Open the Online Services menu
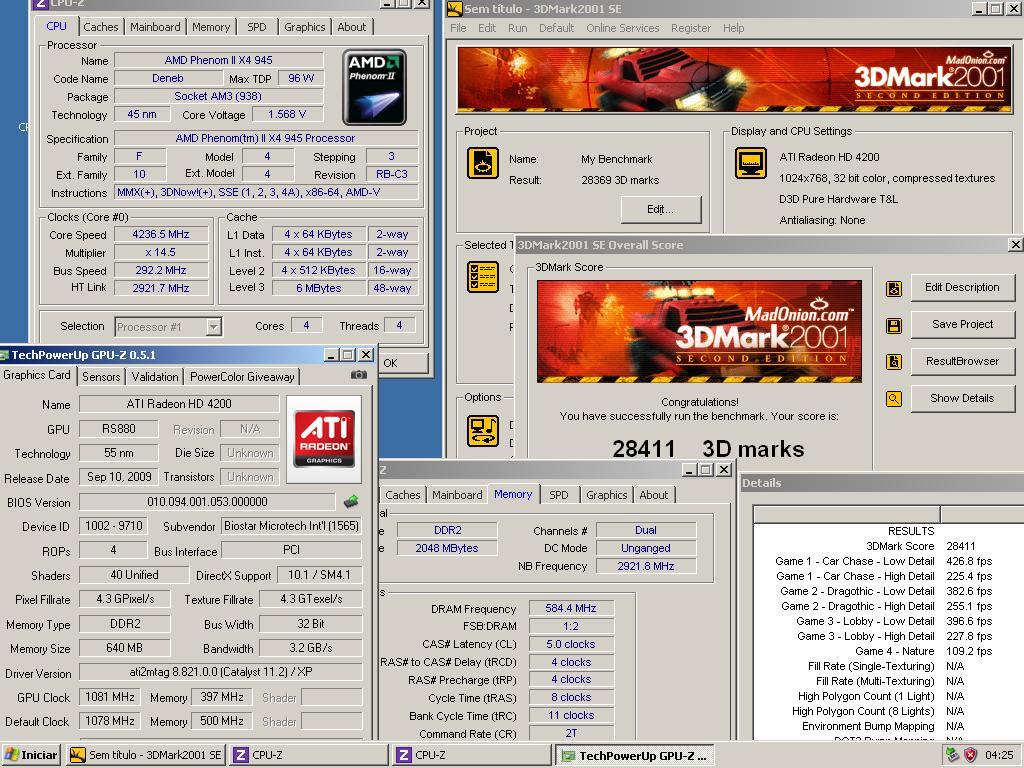Viewport: 1024px width, 768px height. click(622, 28)
